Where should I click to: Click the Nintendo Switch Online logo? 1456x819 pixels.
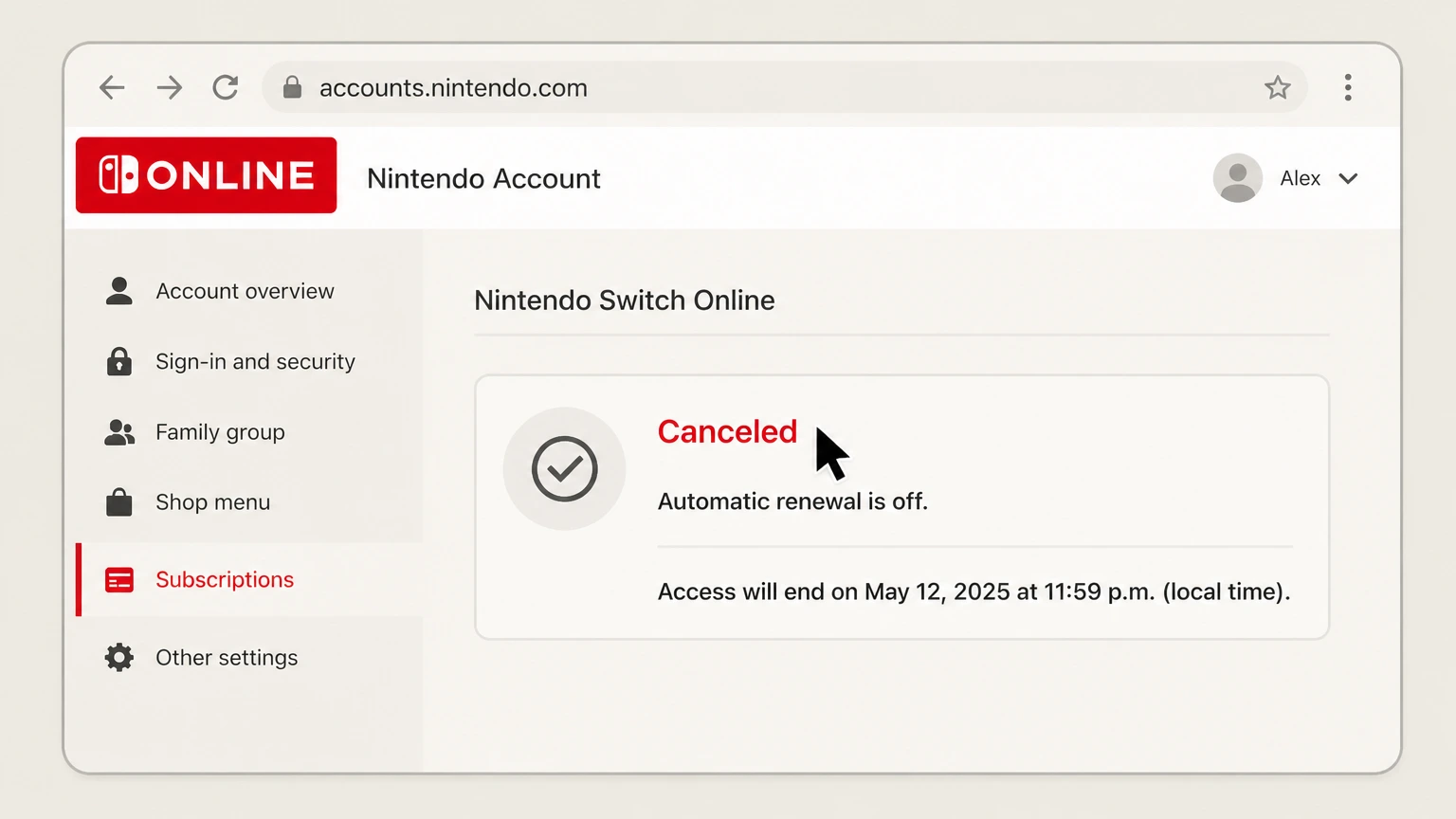point(207,175)
